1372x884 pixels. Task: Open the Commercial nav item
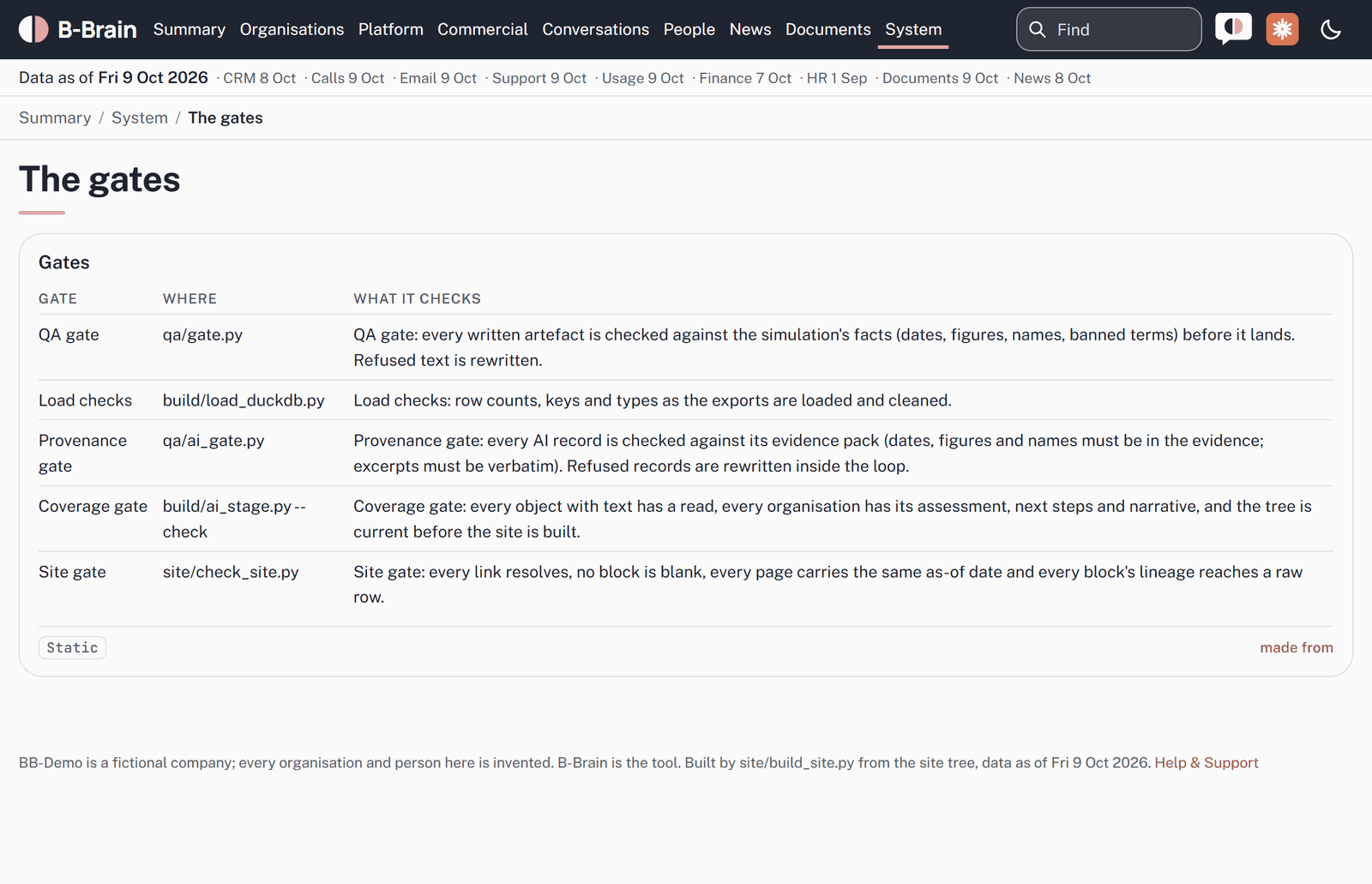483,29
